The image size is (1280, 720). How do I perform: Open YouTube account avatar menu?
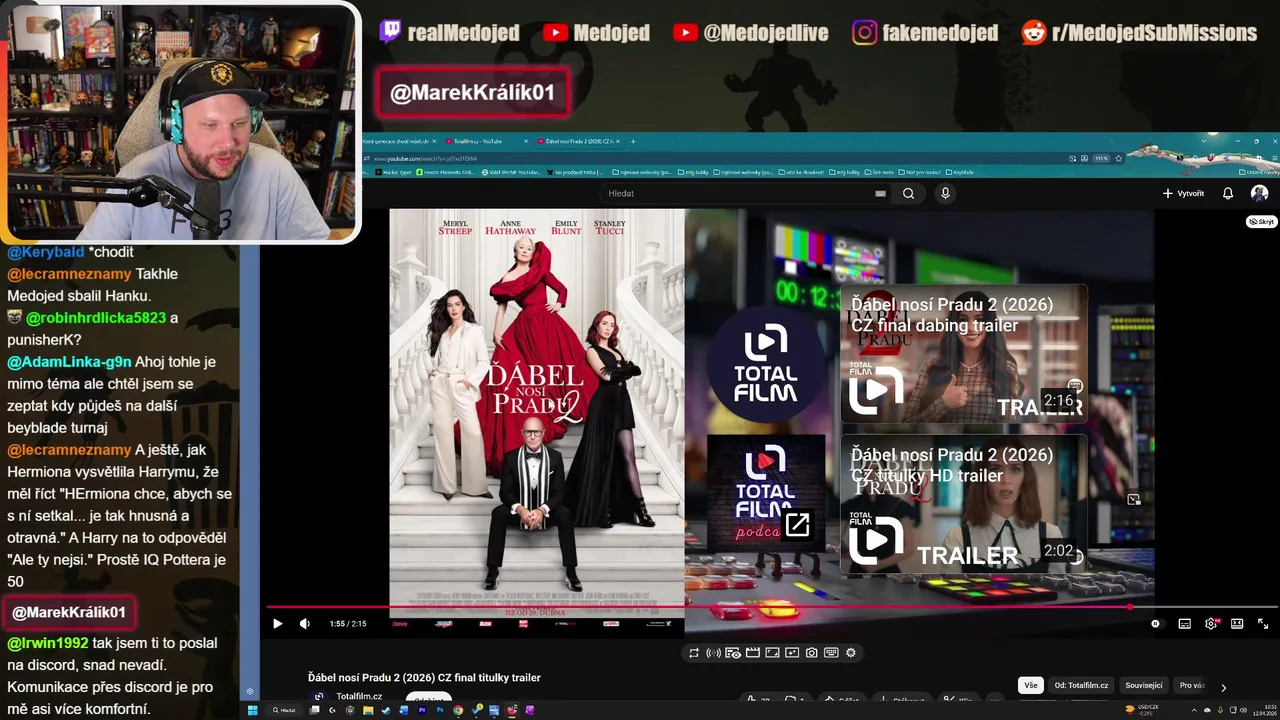click(1259, 193)
